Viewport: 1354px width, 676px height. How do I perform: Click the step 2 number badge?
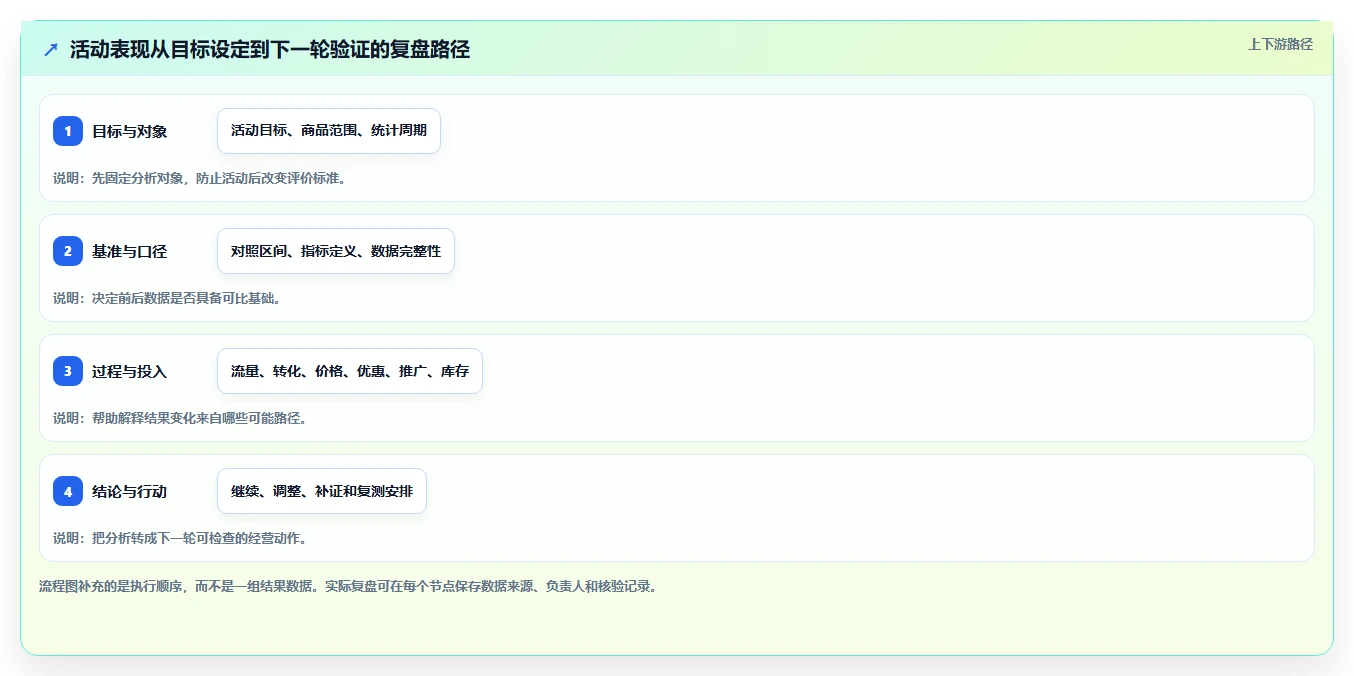(x=68, y=251)
